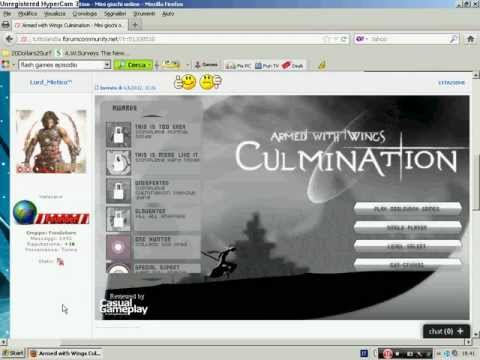480x360 pixels.
Task: Bookmark page with the star icon
Action: tap(326, 39)
